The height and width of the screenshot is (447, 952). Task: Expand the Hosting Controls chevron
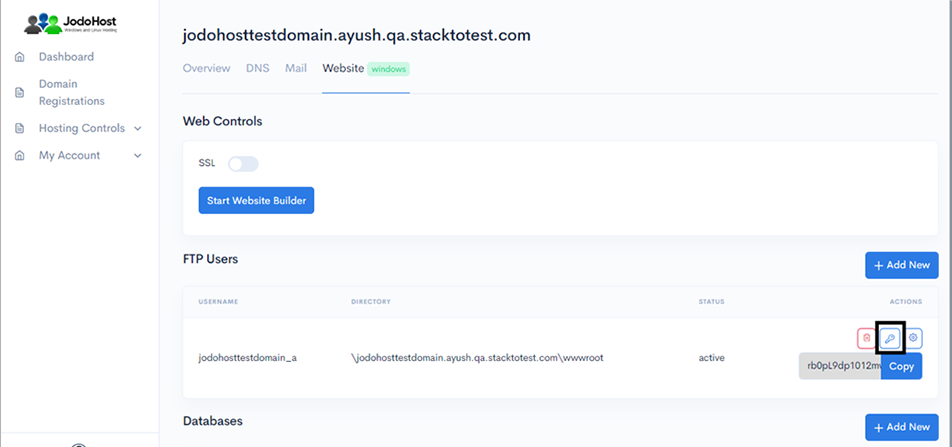pos(138,129)
